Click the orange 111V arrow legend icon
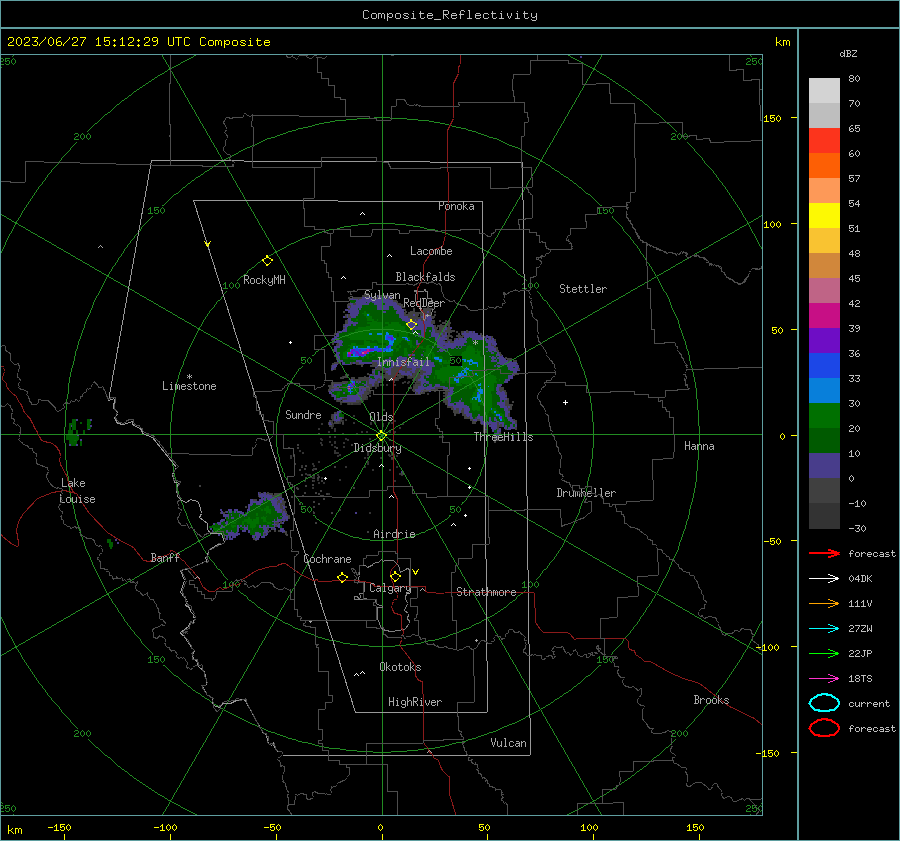Screen dimensions: 900x841 pos(824,603)
